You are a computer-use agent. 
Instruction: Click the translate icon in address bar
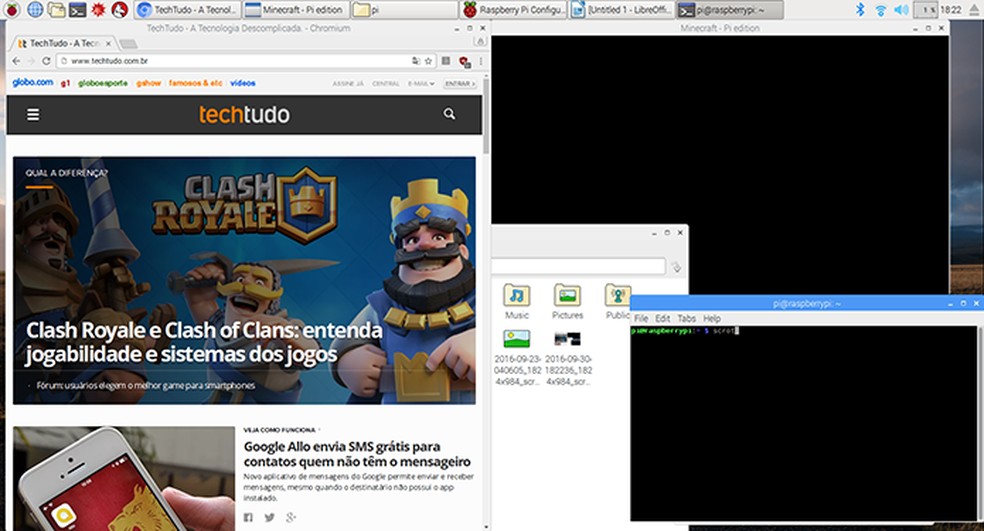415,61
